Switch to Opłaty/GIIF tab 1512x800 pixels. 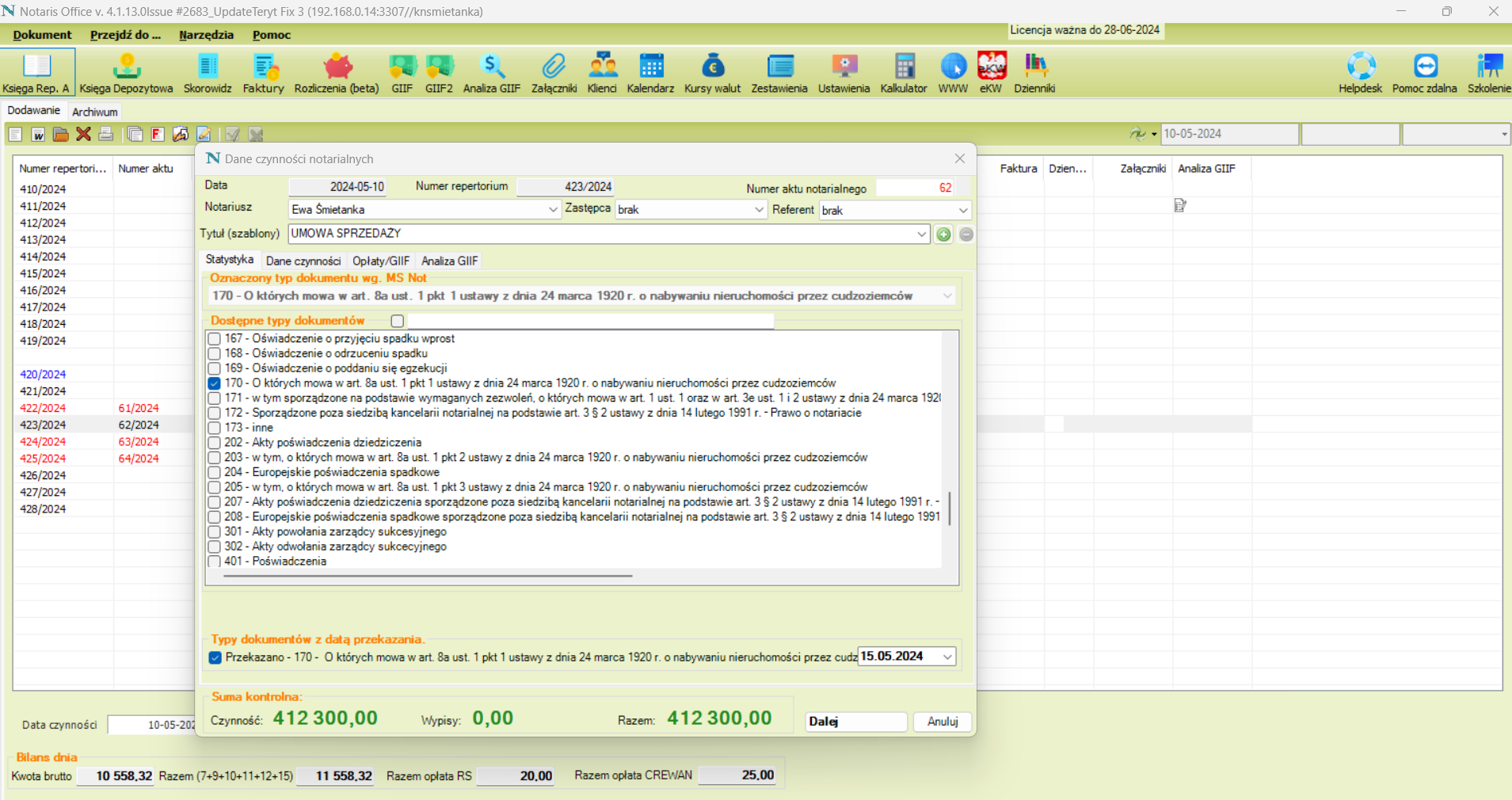coord(381,261)
